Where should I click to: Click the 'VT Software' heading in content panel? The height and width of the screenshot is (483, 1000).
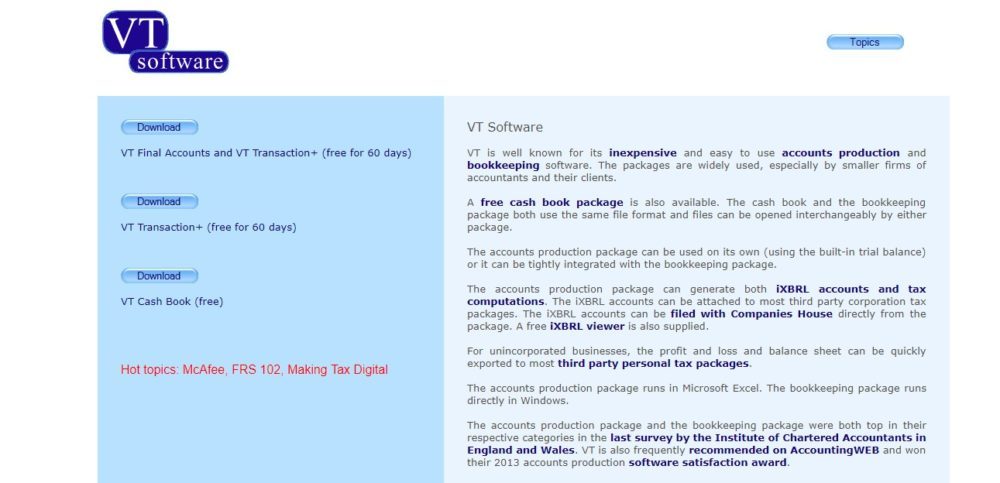[505, 127]
